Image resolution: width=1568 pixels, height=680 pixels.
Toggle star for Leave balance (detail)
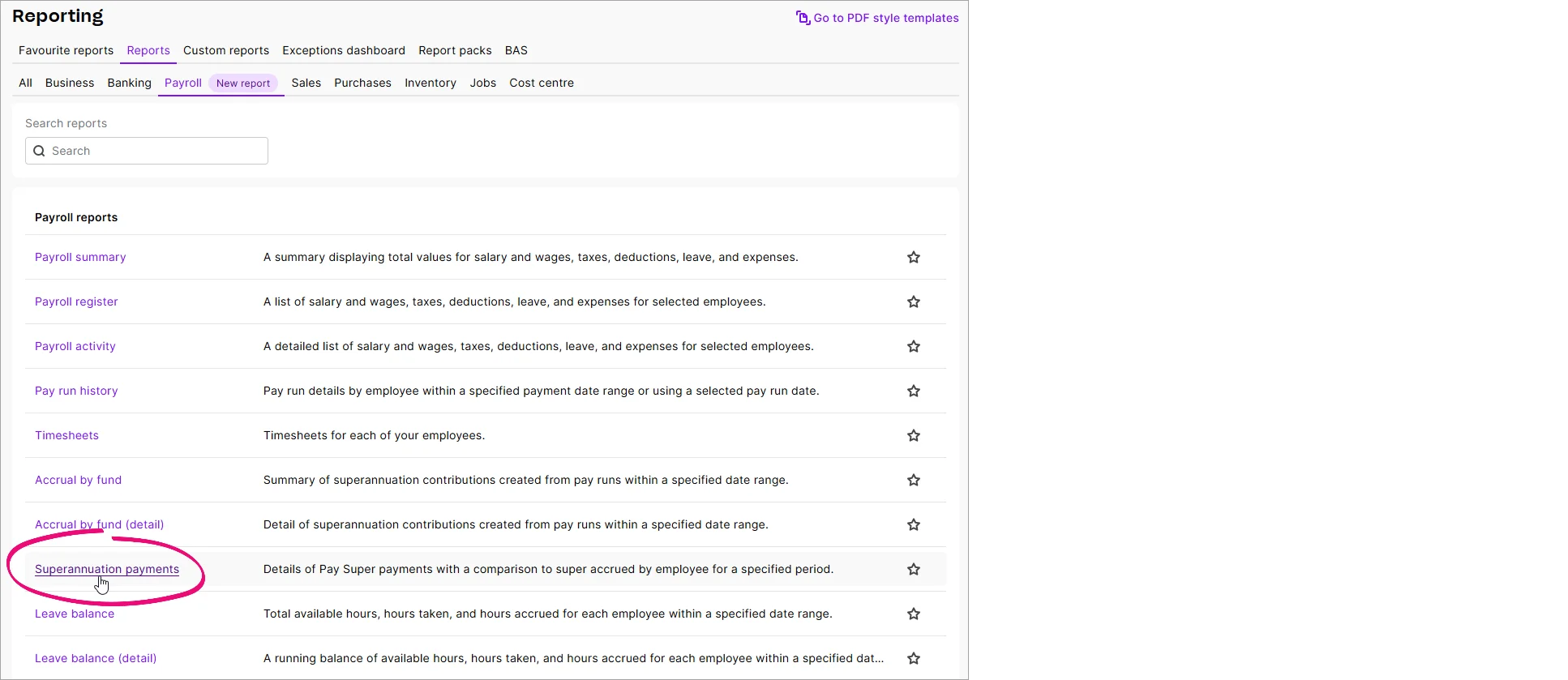click(x=914, y=658)
